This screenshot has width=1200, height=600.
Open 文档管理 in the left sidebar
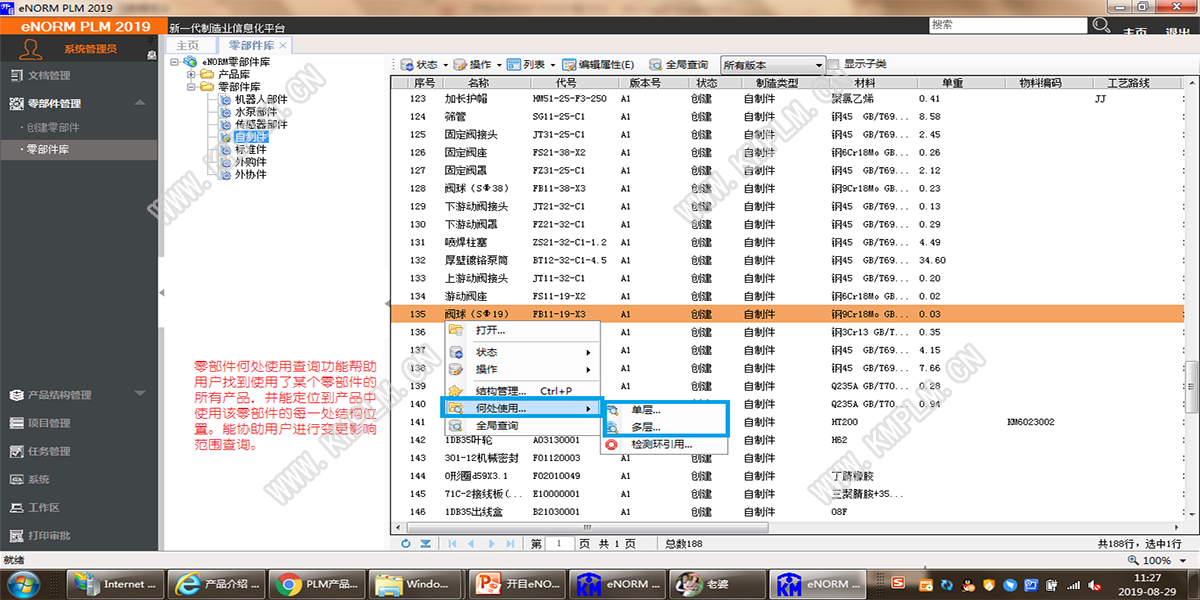(x=79, y=75)
